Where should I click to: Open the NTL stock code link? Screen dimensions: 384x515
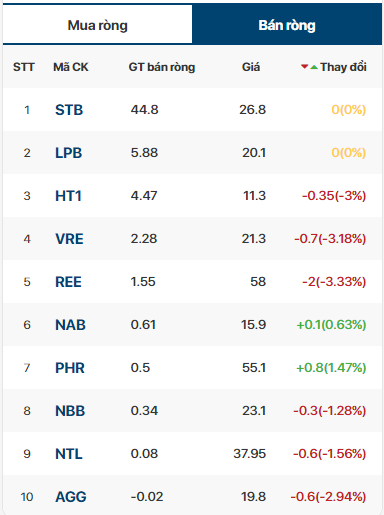(x=69, y=454)
